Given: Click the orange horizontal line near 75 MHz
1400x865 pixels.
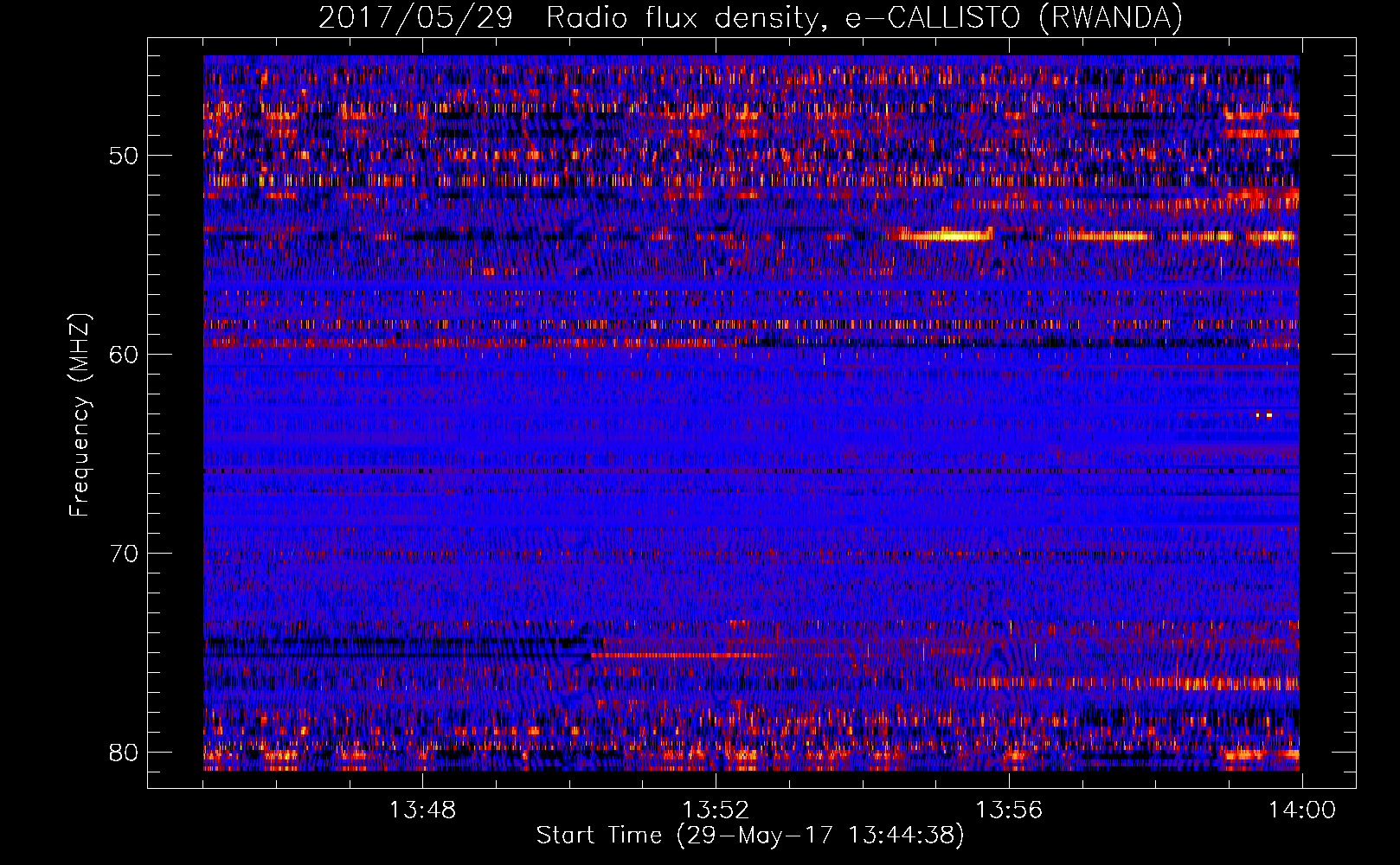Looking at the screenshot, I should (x=684, y=655).
